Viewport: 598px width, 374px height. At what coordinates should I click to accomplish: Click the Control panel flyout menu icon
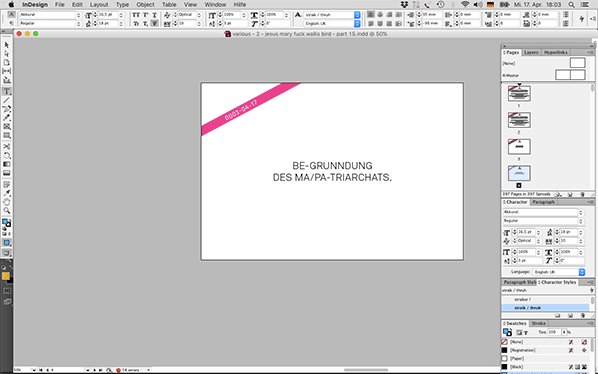593,19
